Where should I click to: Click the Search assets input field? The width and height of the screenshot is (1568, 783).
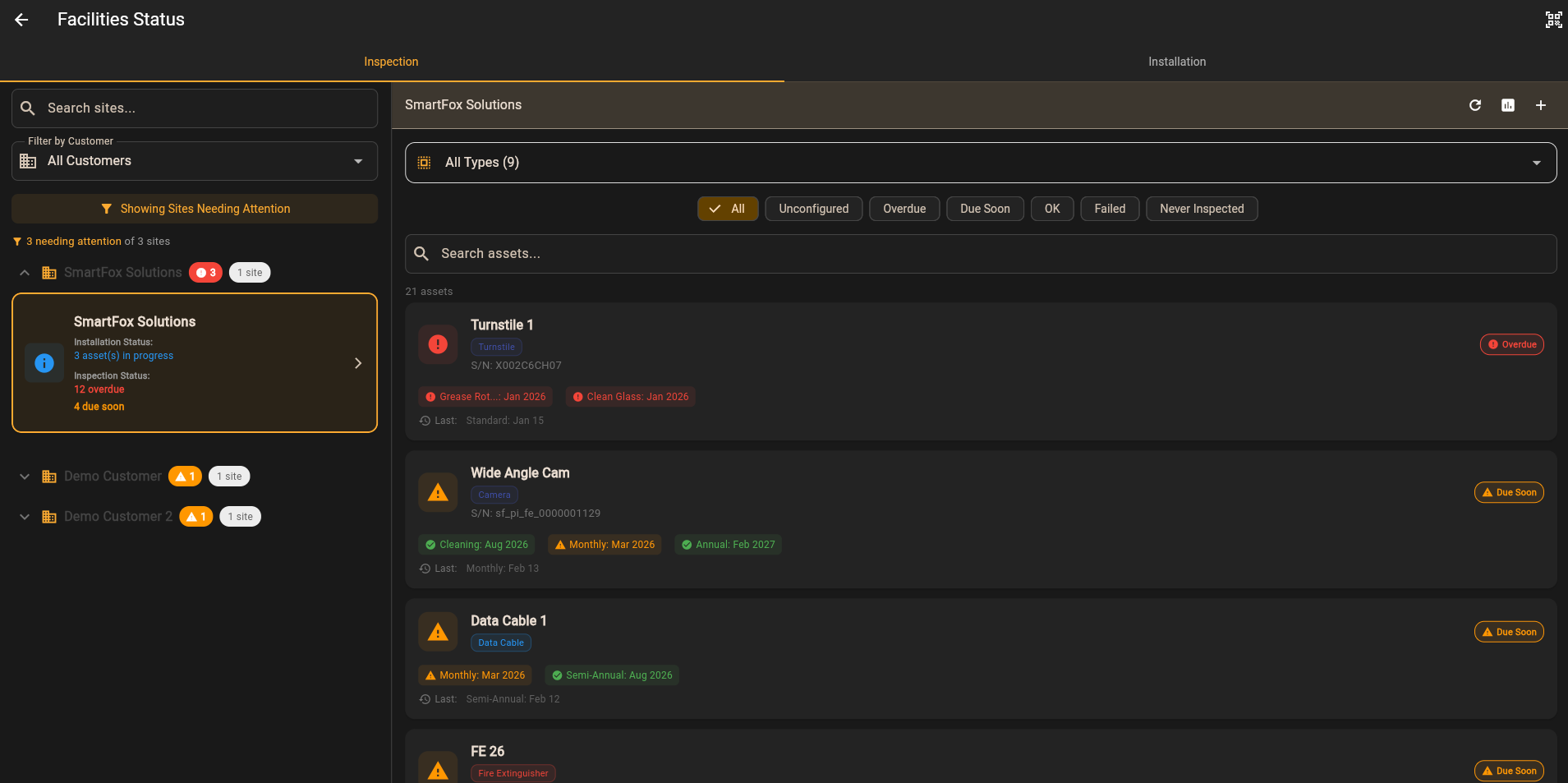(x=981, y=254)
